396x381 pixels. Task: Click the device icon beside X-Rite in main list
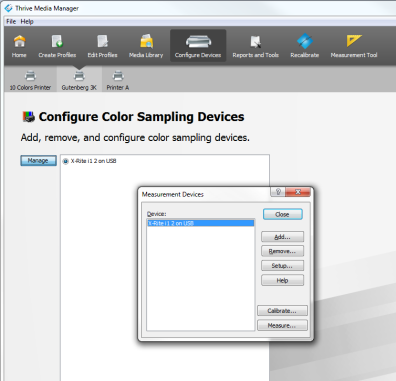click(x=66, y=161)
